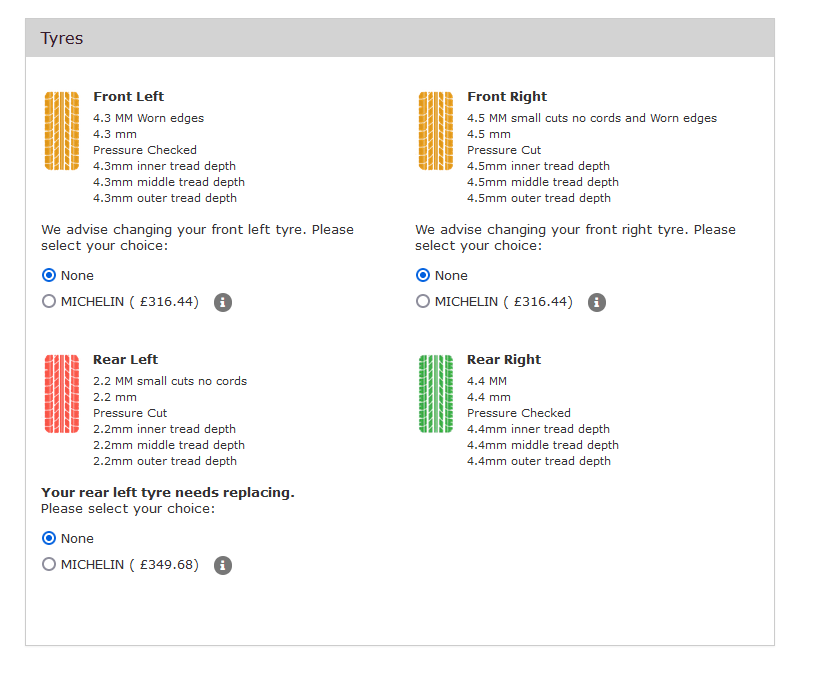Click the Tyres section header bar
821x679 pixels.
point(399,38)
